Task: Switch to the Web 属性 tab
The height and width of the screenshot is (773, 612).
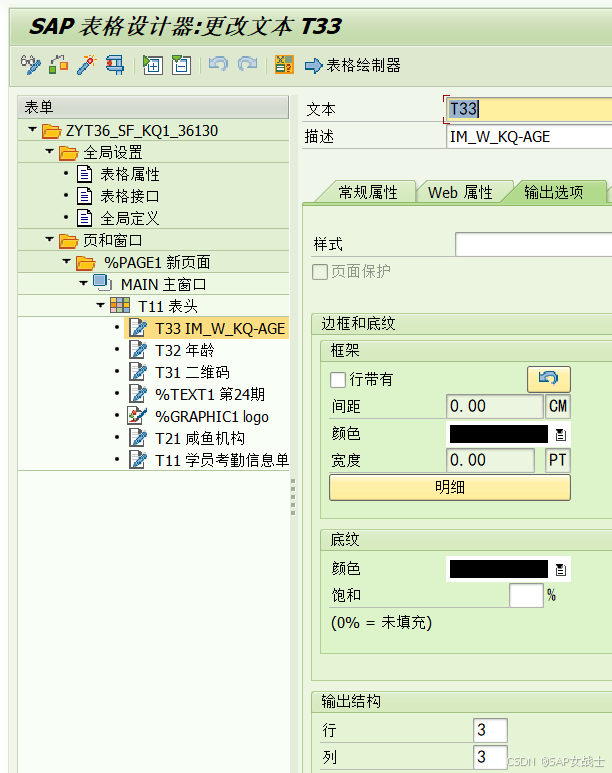Action: click(460, 192)
